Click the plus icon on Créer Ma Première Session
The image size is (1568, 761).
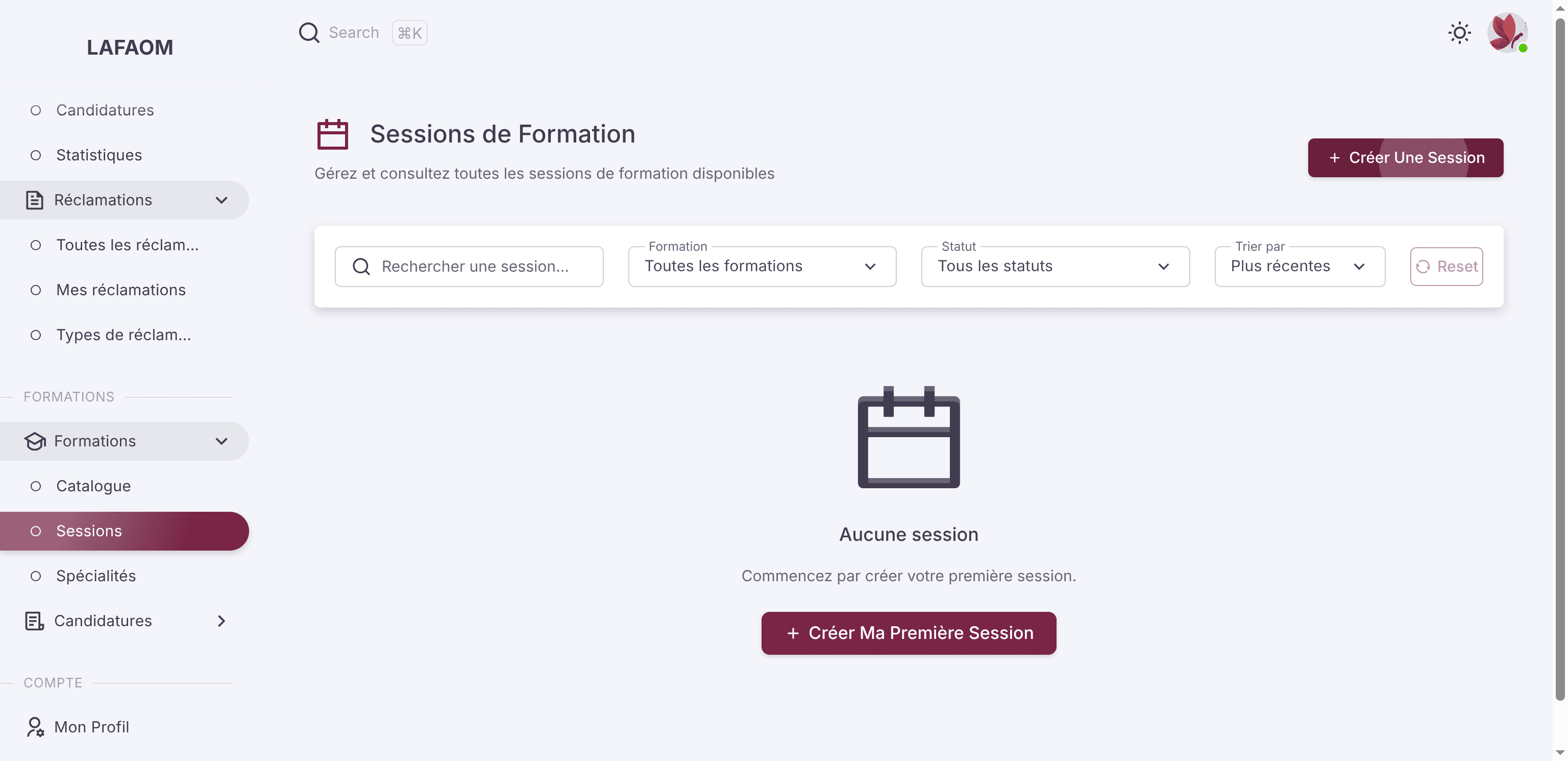tap(793, 633)
